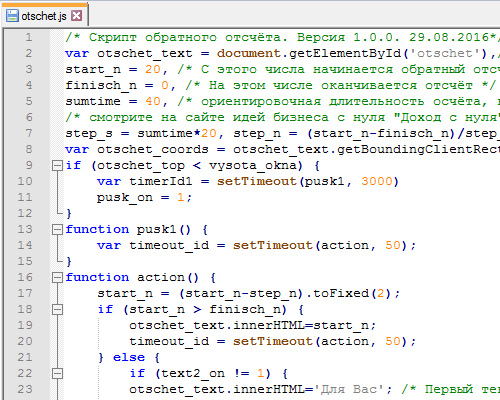Screen dimensions: 500x400
Task: Collapse the if block fold at line 18
Action: 57,309
